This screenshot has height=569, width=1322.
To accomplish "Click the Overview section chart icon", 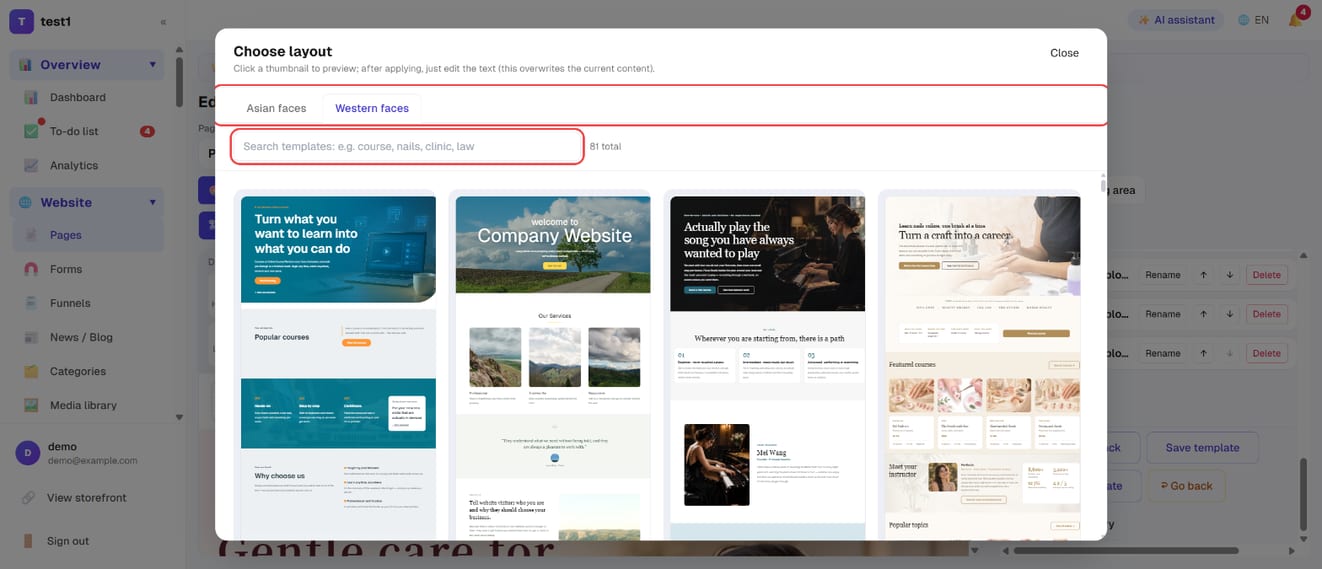I will [25, 65].
